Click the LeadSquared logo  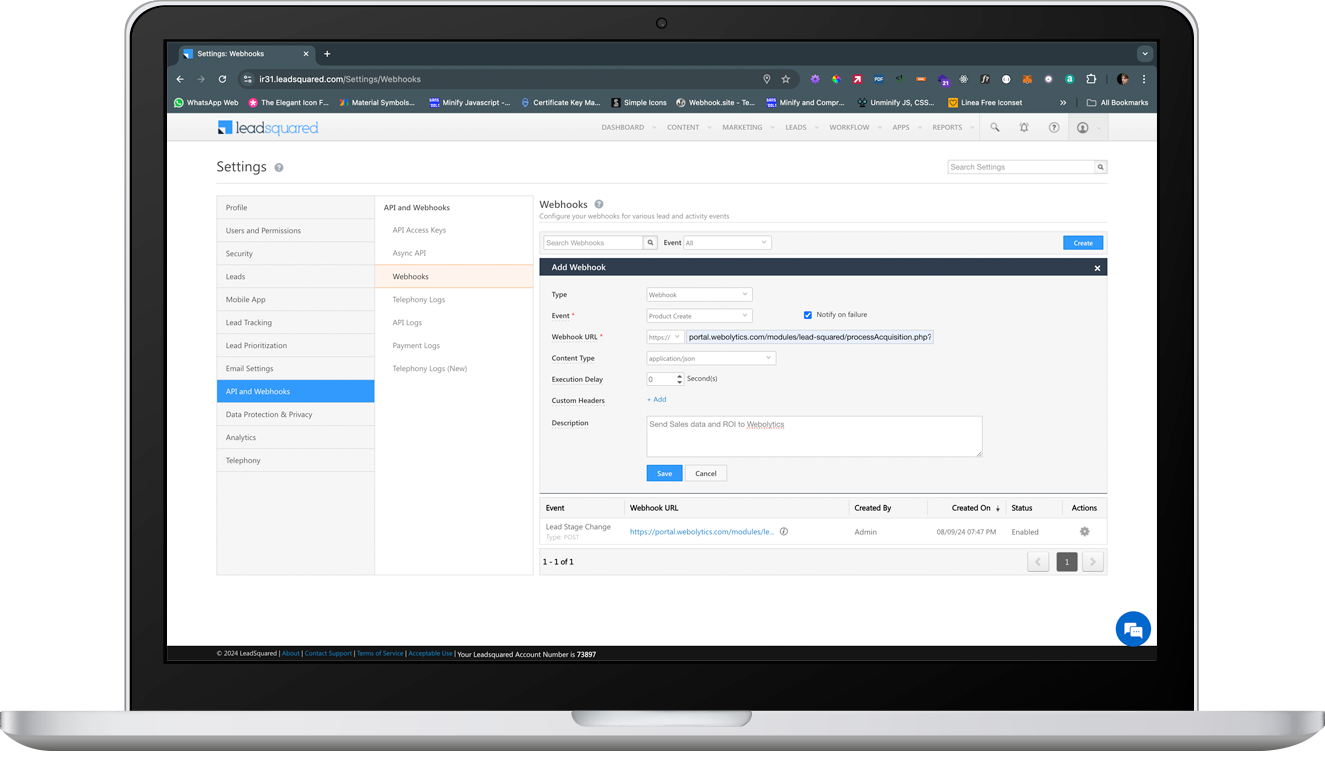[x=267, y=127]
